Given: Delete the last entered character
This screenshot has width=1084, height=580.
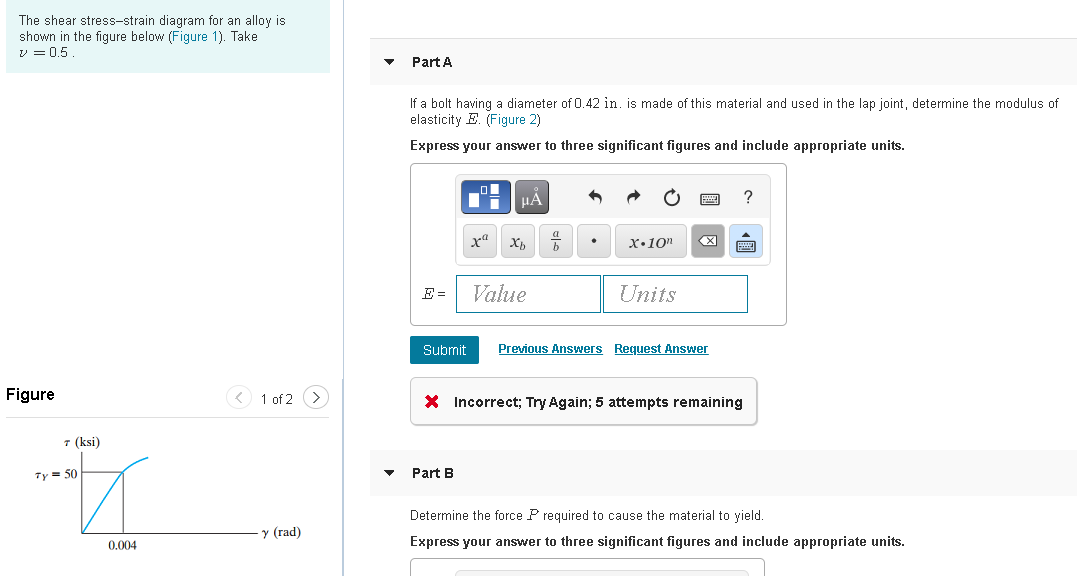Looking at the screenshot, I should tap(708, 241).
